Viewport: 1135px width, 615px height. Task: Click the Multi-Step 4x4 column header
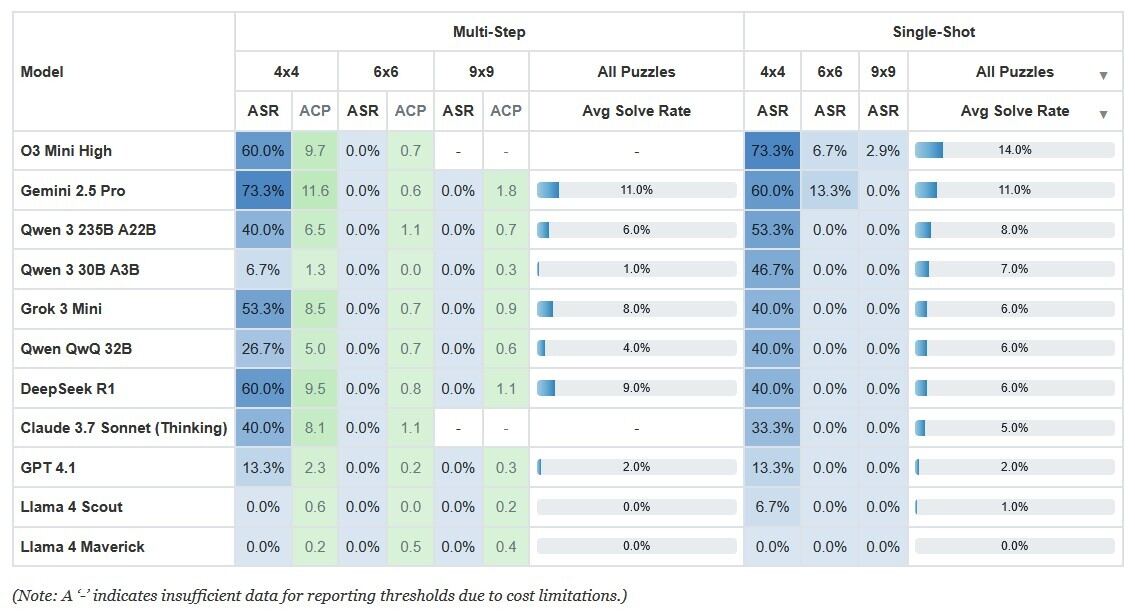coord(286,72)
